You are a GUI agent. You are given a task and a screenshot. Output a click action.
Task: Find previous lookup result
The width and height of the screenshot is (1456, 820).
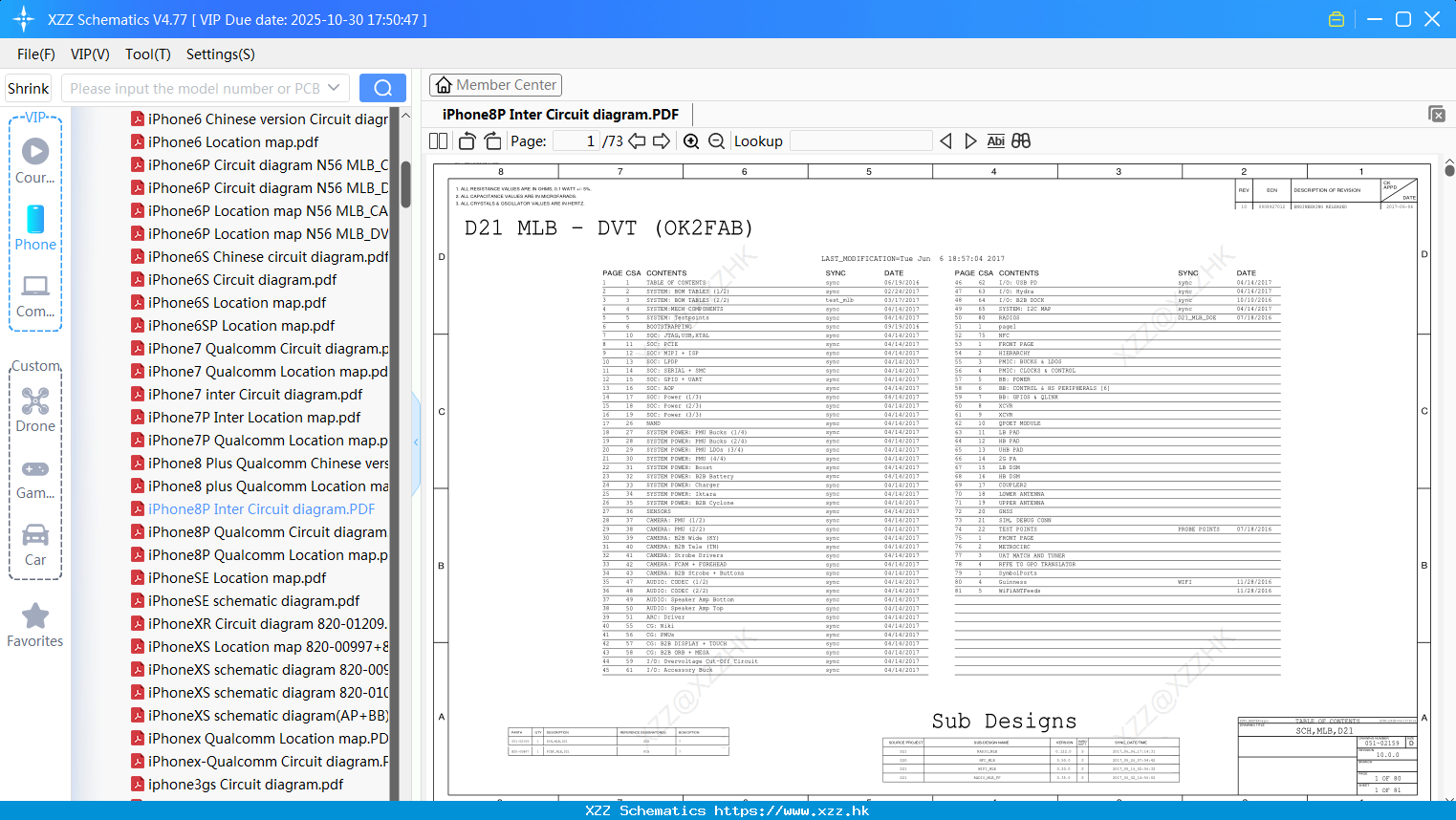click(x=945, y=141)
